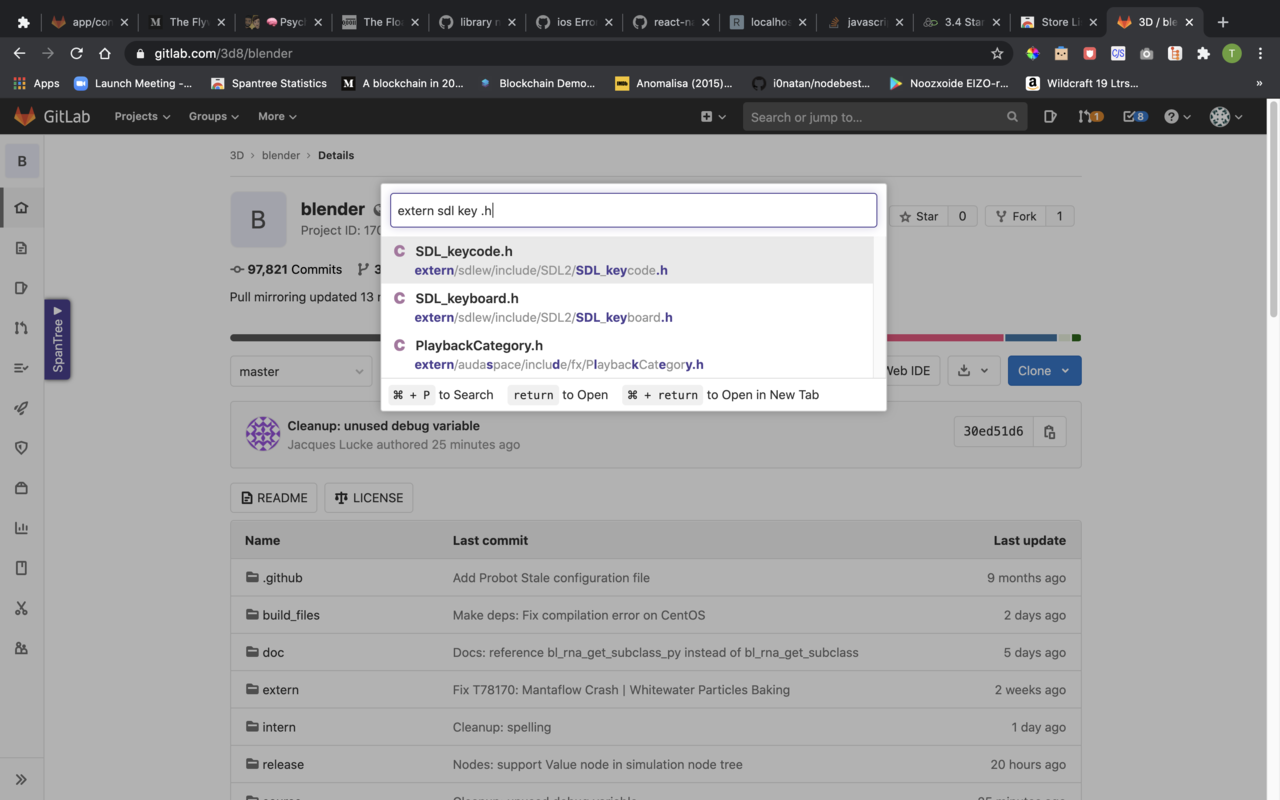Open the Clone dropdown button

1044,371
